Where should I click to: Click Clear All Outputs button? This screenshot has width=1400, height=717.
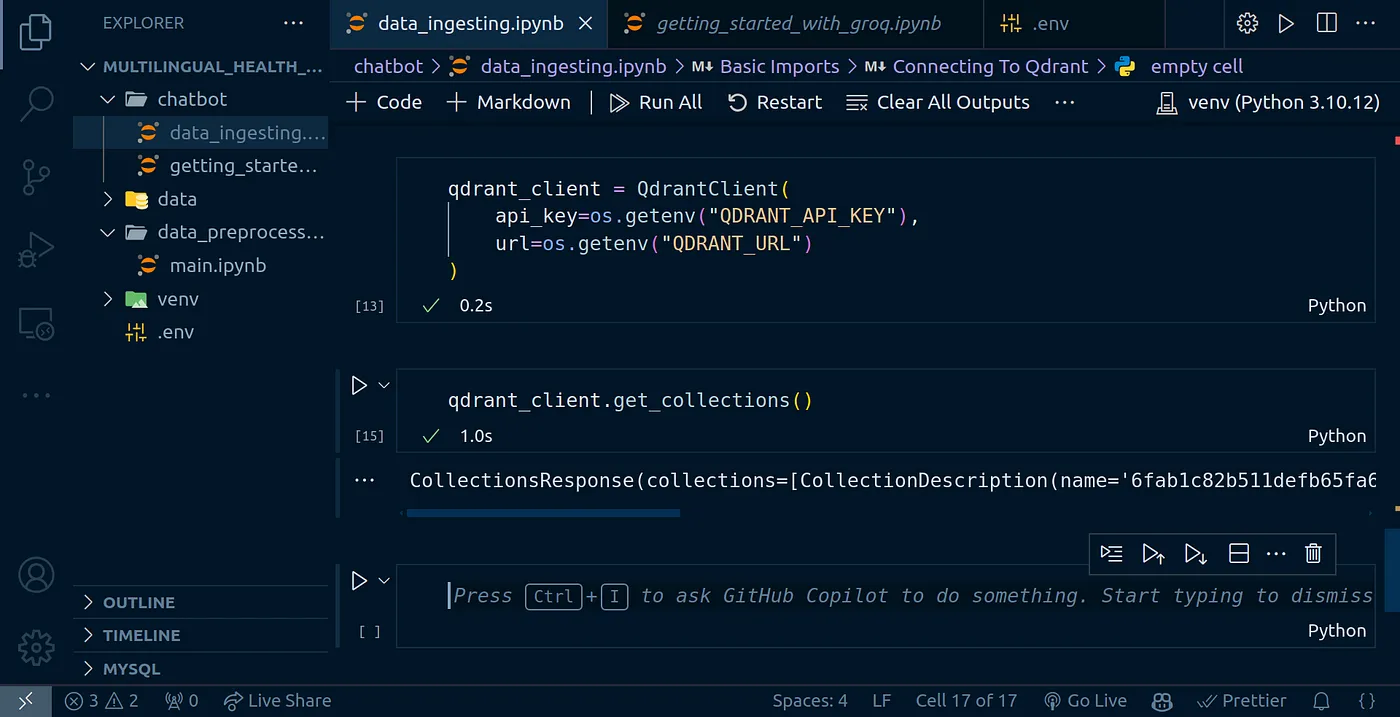point(938,102)
